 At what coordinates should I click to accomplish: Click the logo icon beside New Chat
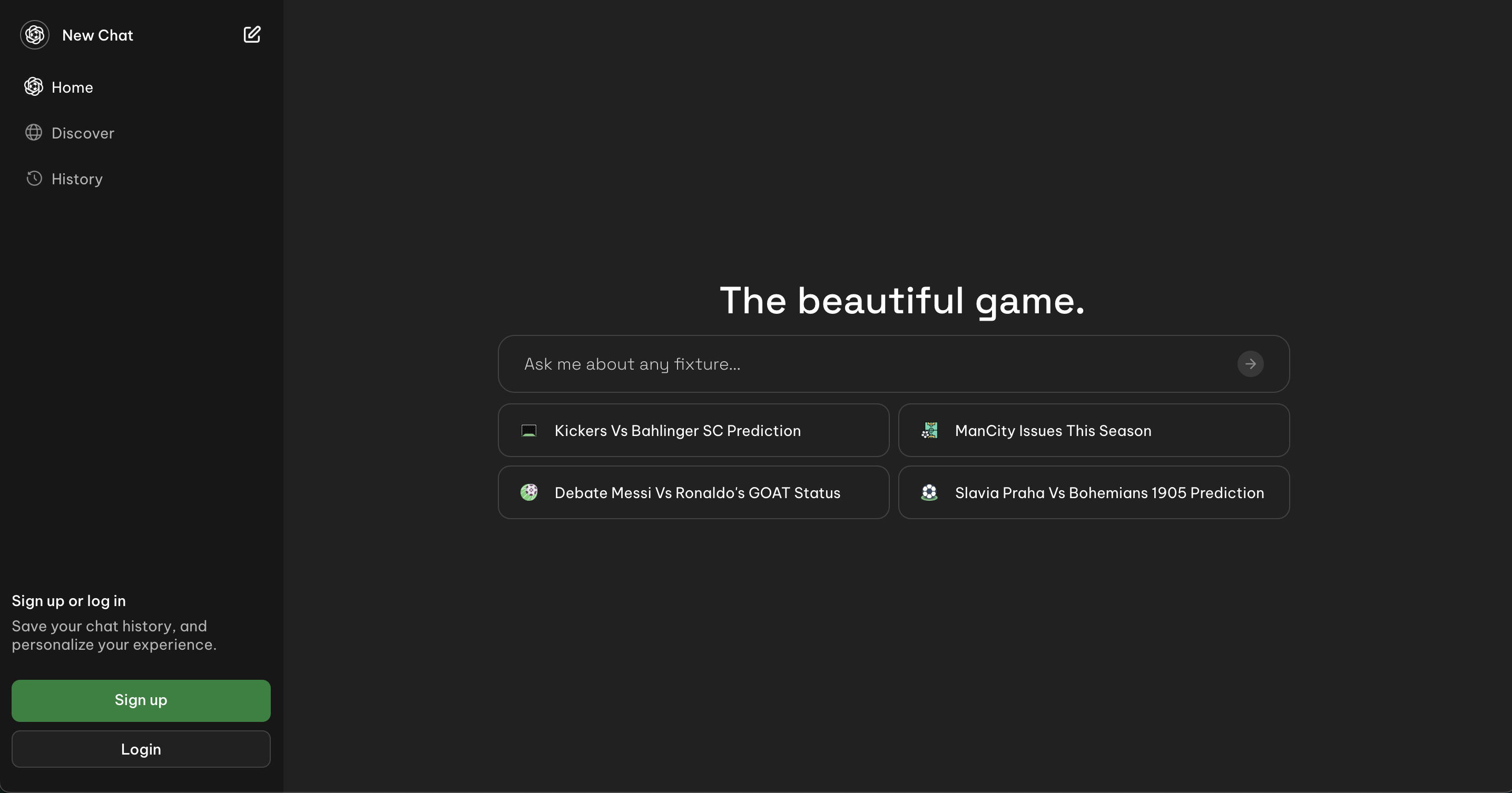pos(35,35)
